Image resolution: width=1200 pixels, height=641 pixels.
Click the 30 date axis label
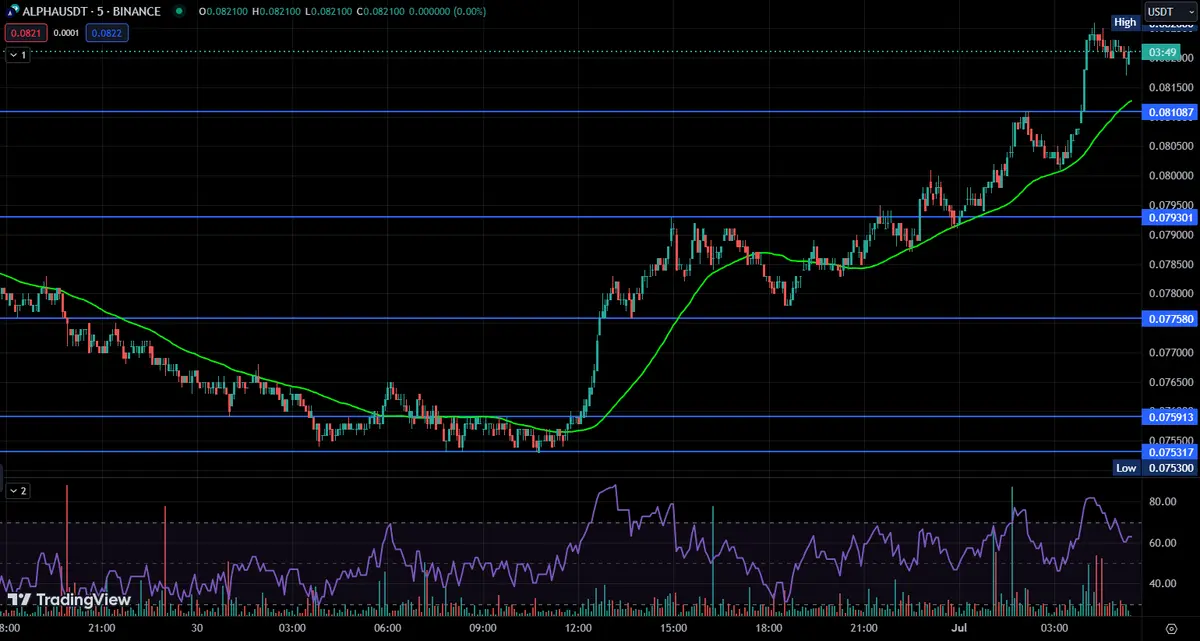click(x=197, y=628)
